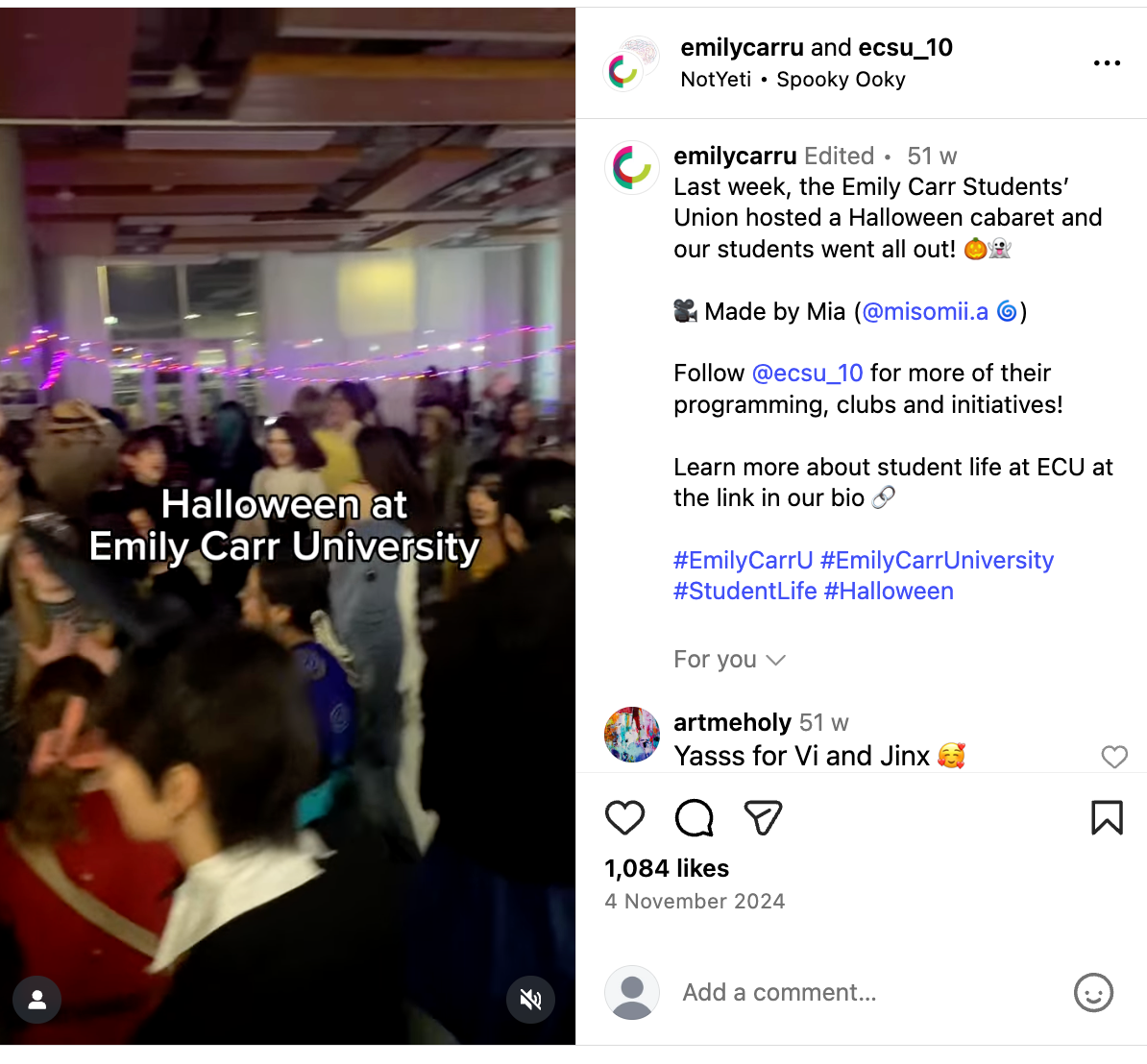Like artmeholy's comment with the small heart
Screen dimensions: 1147x1064
point(1114,757)
